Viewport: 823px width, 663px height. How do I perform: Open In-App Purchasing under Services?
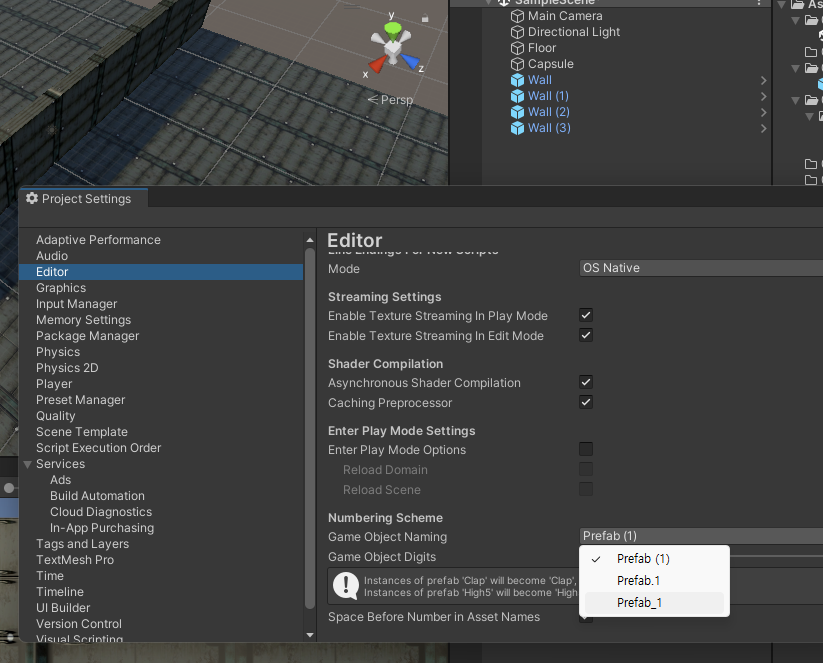tap(102, 528)
